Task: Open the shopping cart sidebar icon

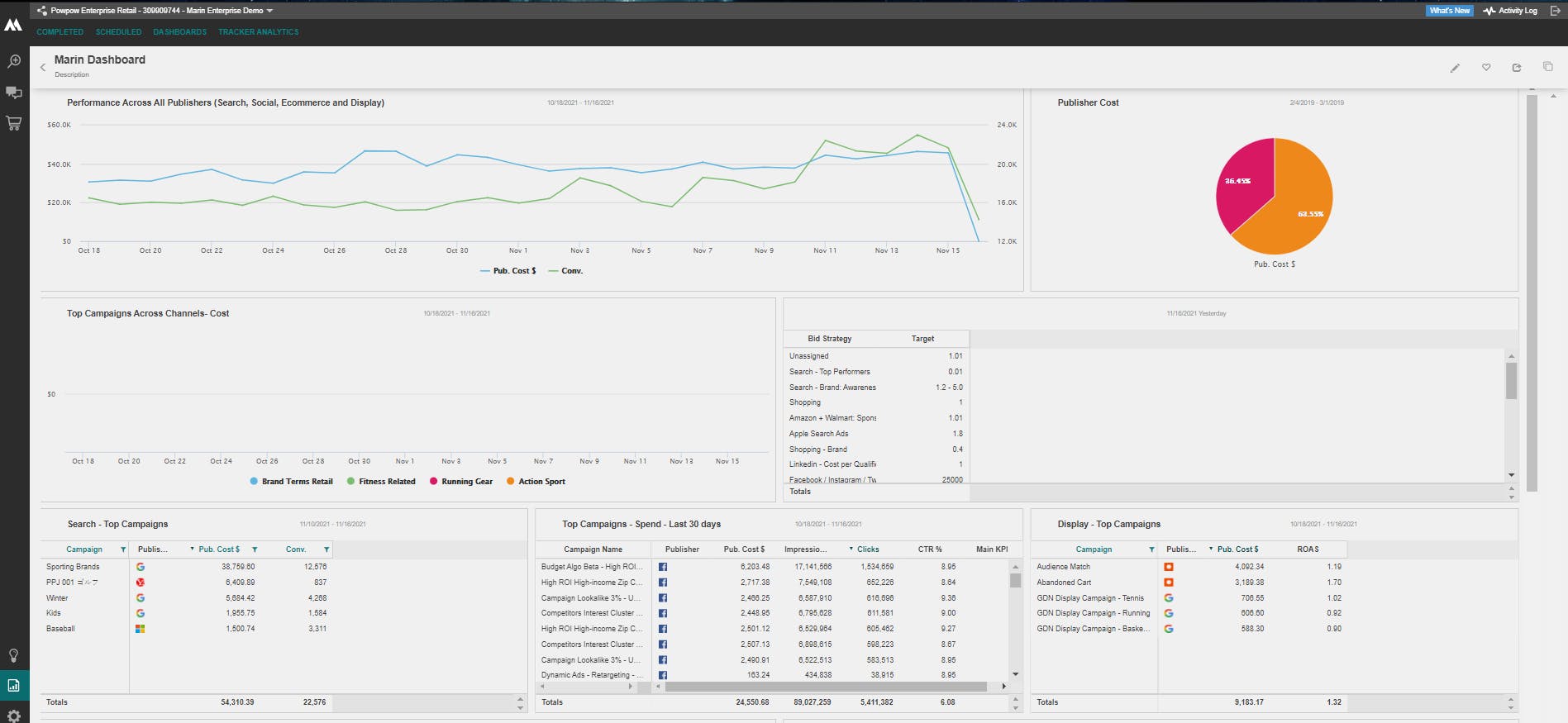Action: coord(14,123)
